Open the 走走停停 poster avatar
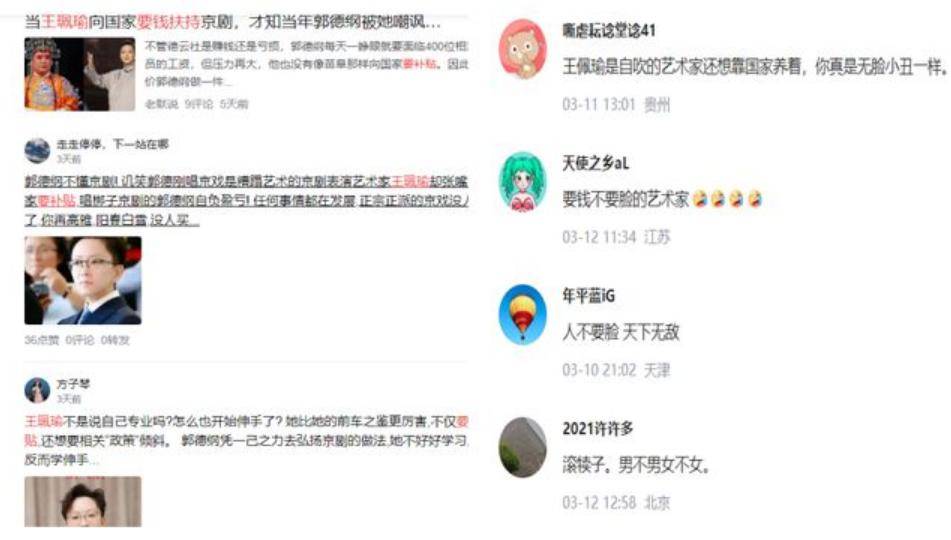Viewport: 951px width, 540px height. pos(37,150)
